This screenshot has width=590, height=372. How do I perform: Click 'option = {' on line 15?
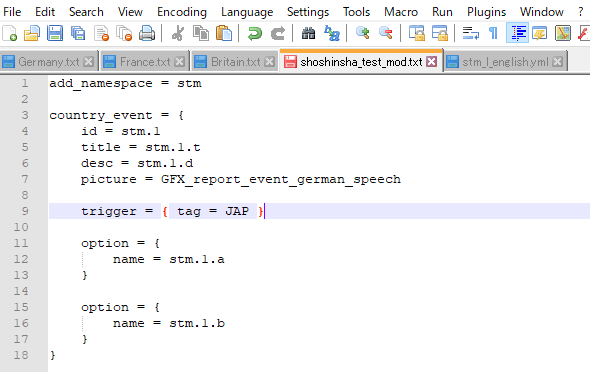point(120,307)
